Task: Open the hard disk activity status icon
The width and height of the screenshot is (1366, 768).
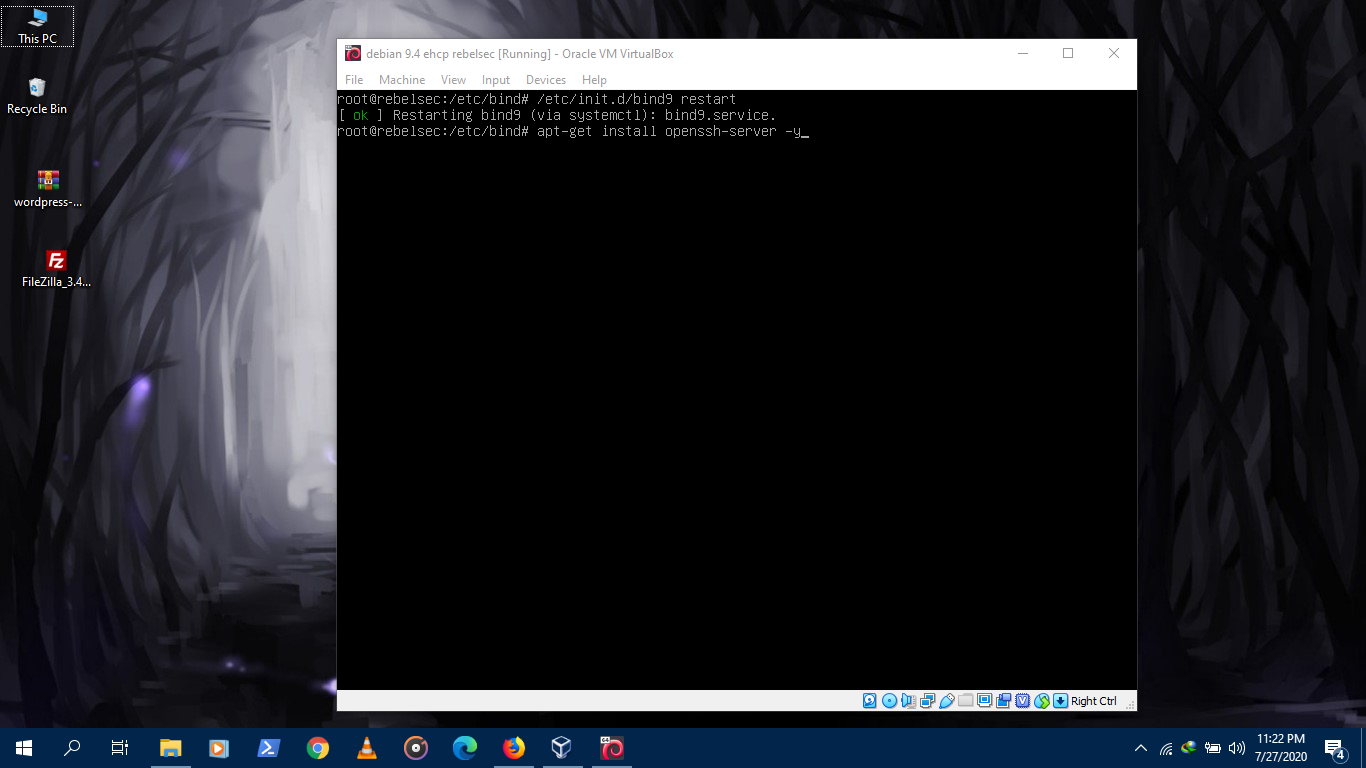Action: pyautogui.click(x=868, y=700)
